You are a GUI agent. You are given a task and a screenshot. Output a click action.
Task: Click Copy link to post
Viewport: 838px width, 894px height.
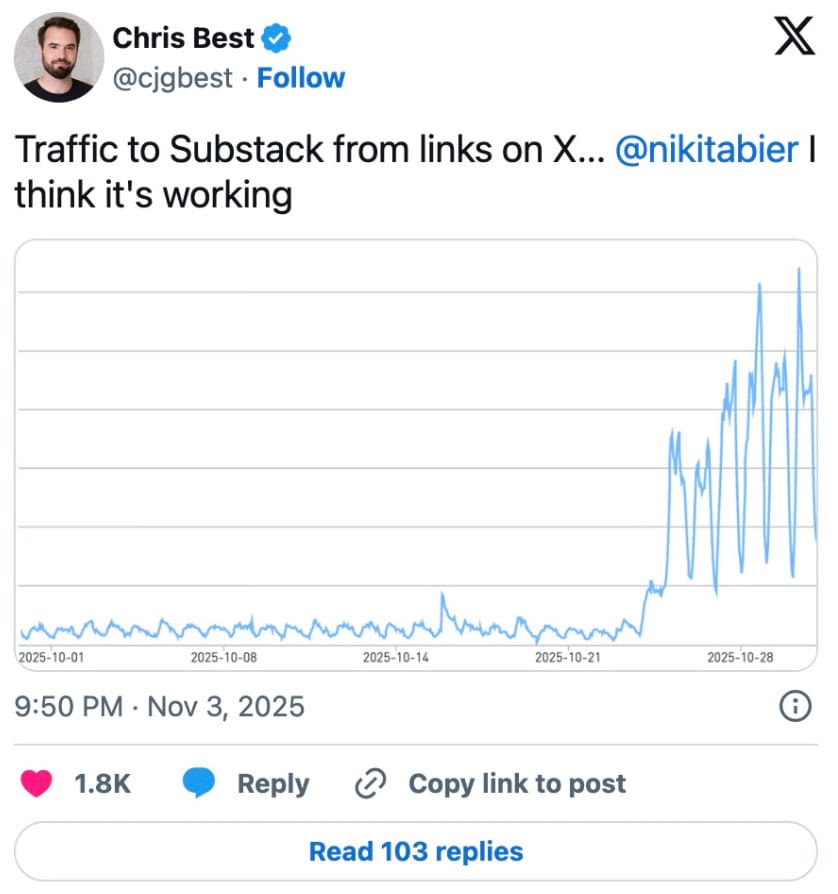(516, 783)
